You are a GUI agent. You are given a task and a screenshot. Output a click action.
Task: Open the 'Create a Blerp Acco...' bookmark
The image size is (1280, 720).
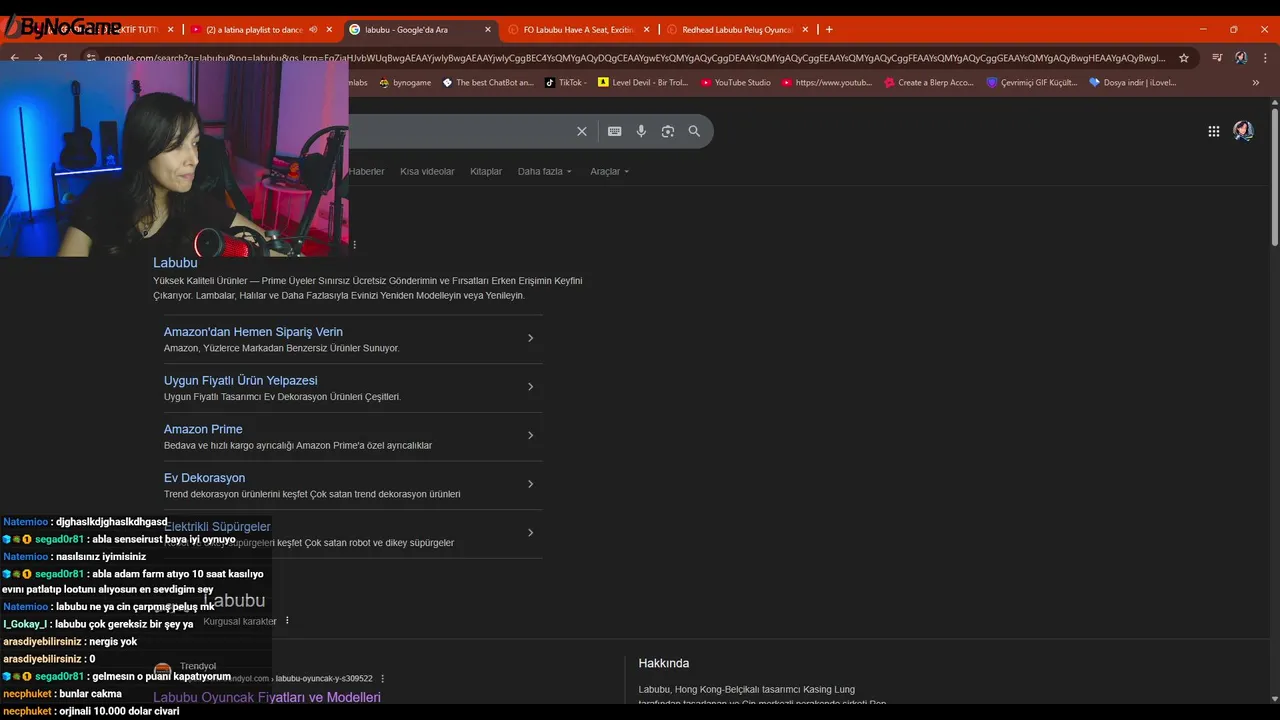click(929, 83)
